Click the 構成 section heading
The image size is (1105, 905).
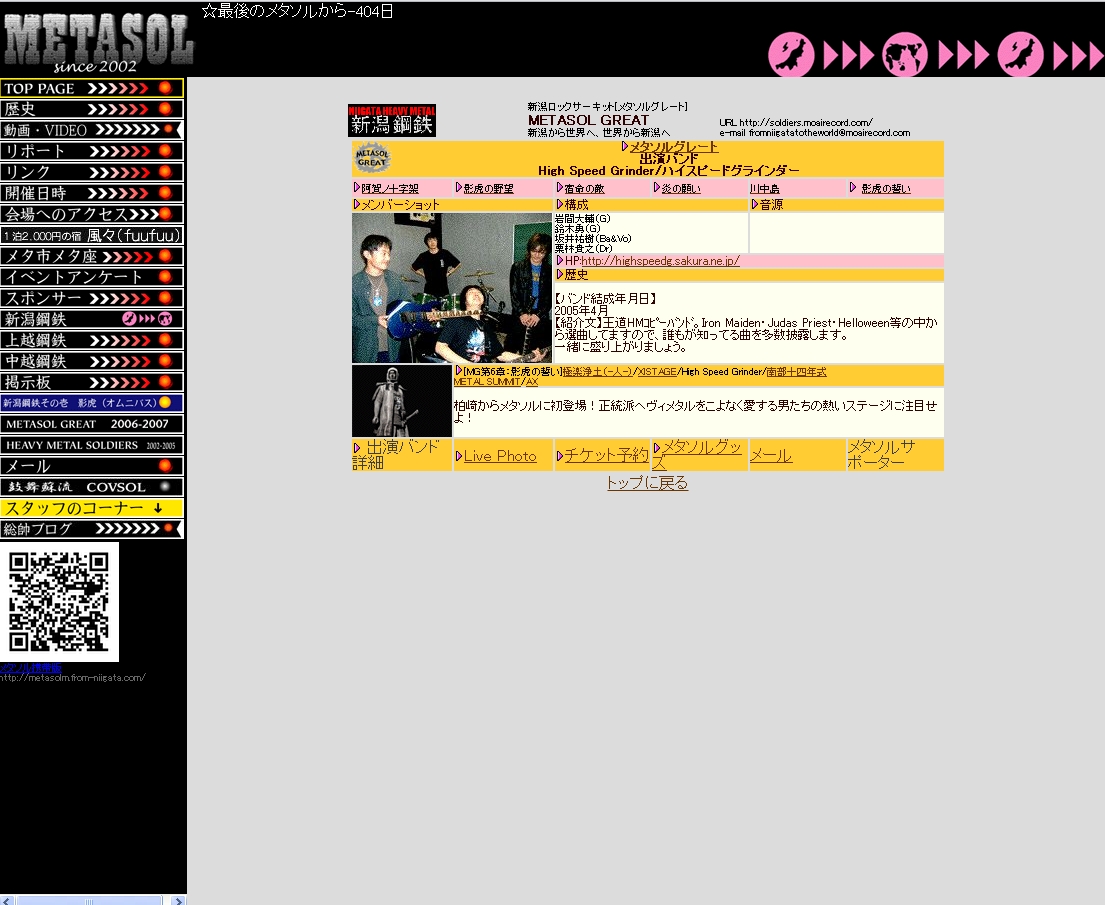[576, 204]
